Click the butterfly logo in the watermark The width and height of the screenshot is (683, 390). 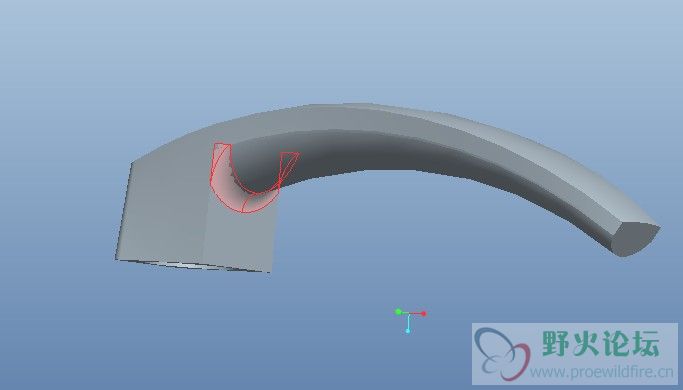502,354
